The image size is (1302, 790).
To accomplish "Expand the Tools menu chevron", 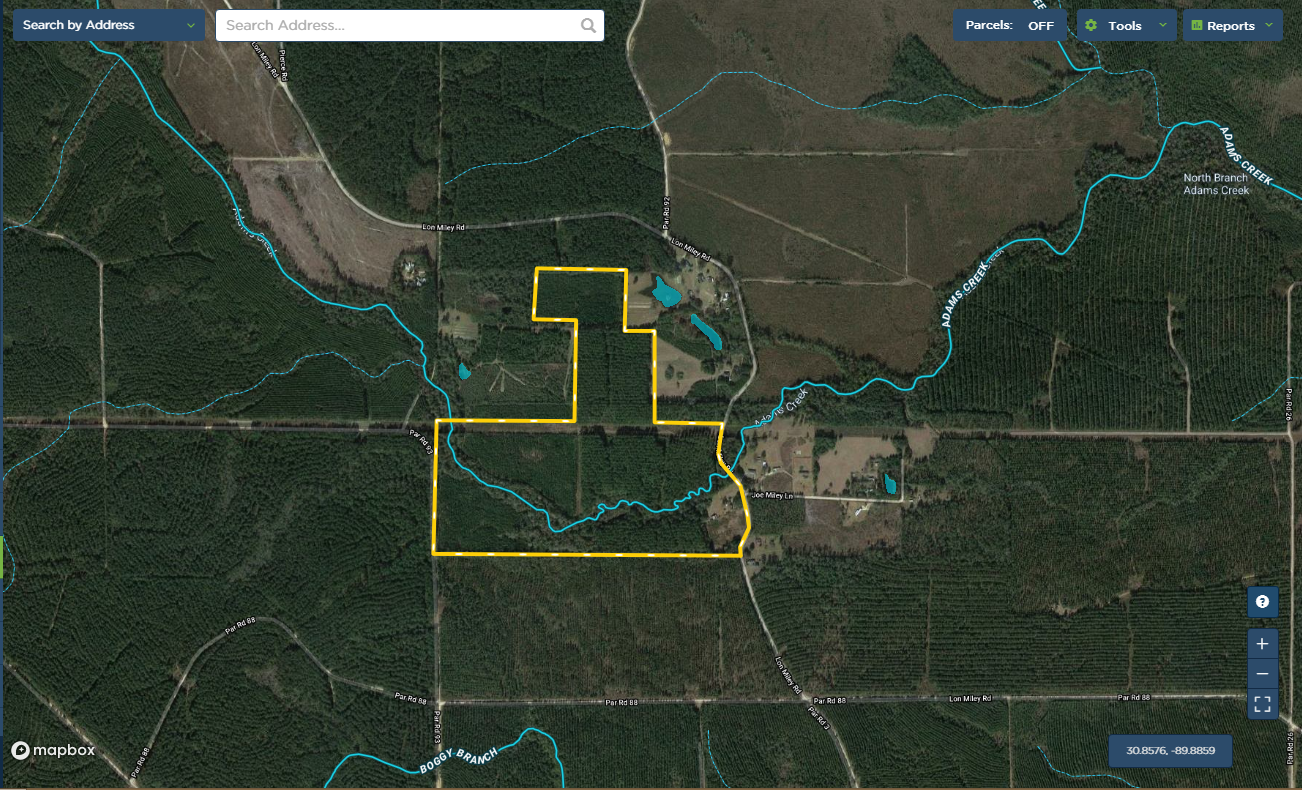I will 1162,26.
